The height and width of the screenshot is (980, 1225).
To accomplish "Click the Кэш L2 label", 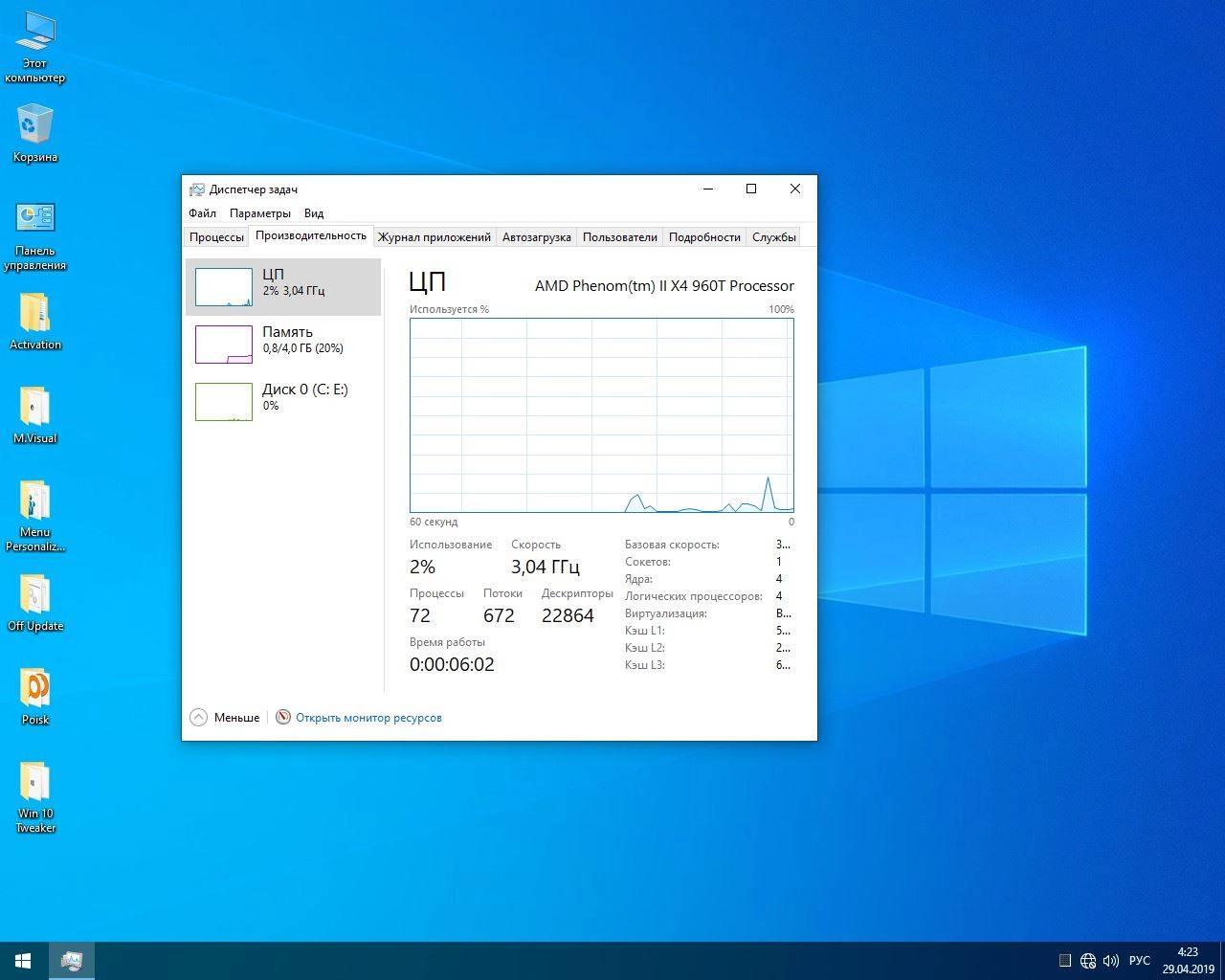I will click(645, 648).
